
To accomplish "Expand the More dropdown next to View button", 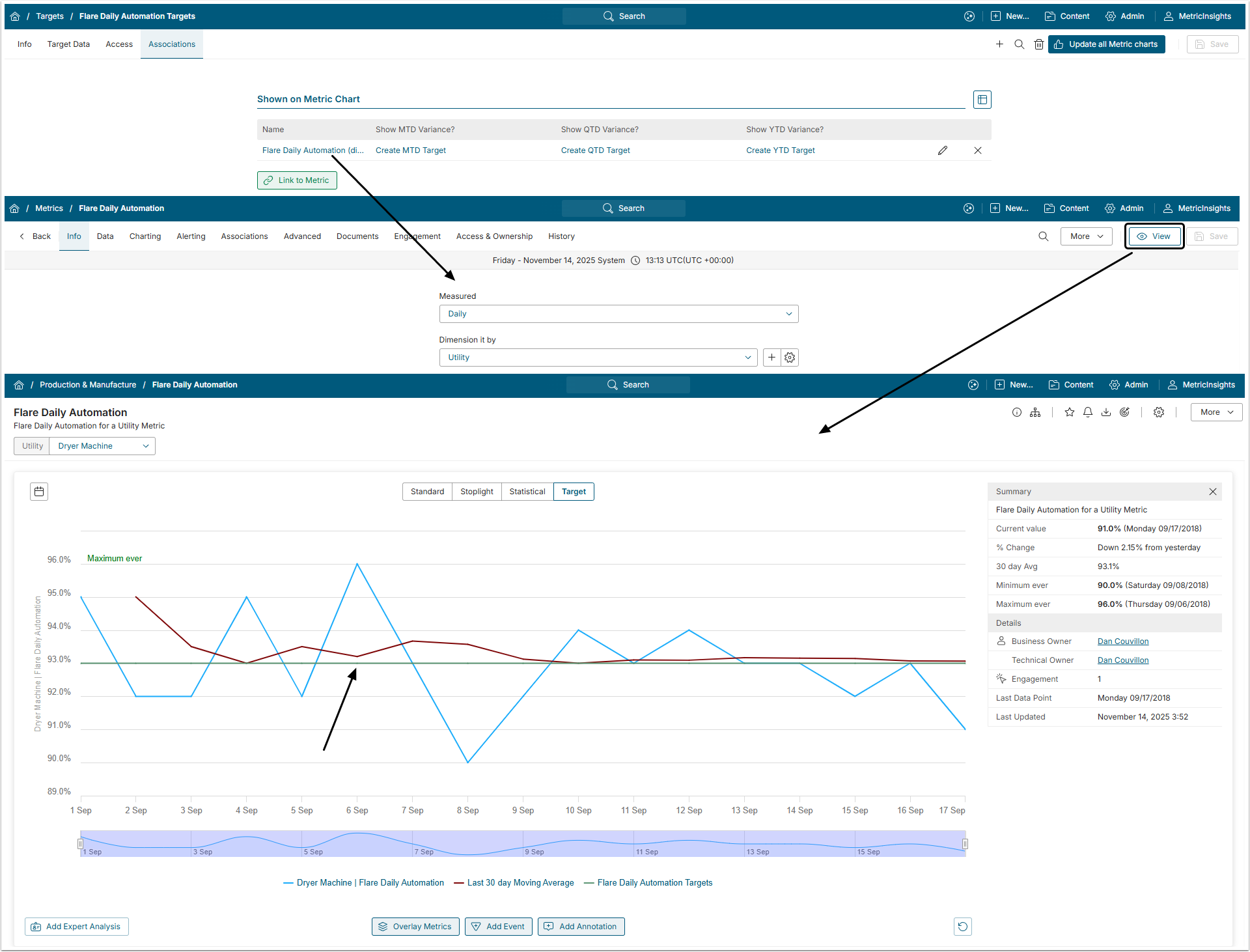I will coord(1086,236).
